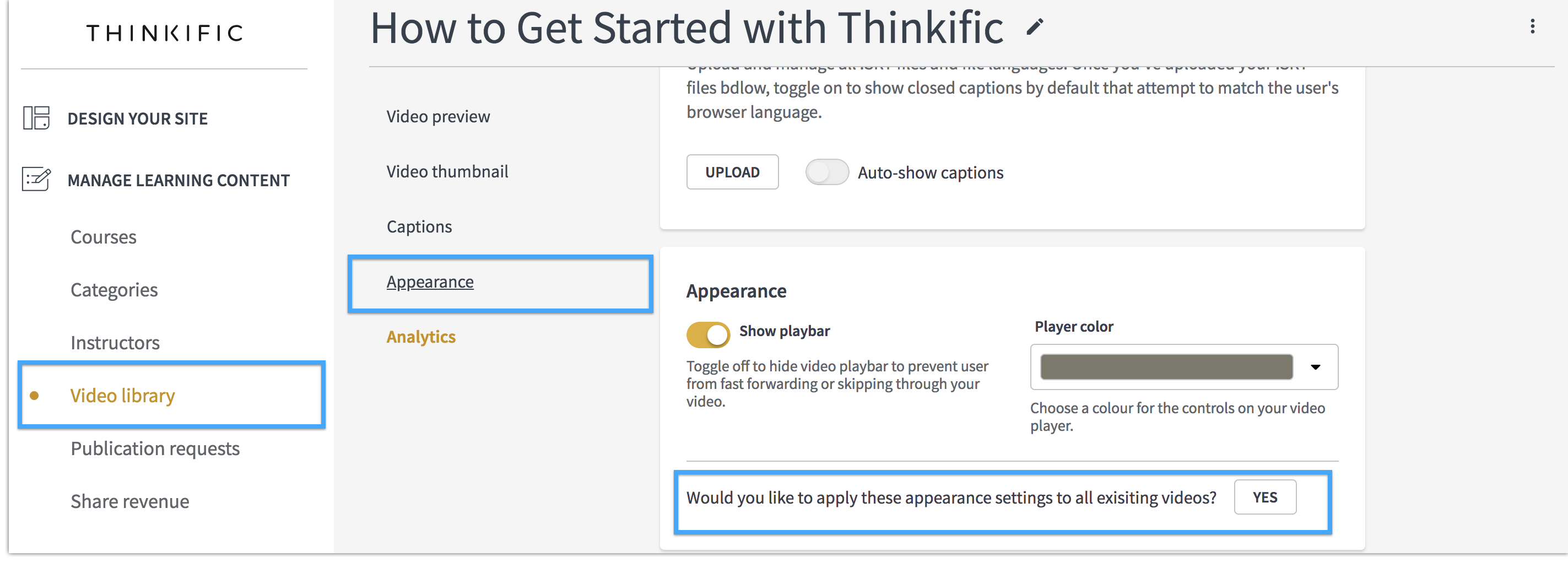Open the Analytics section

click(x=421, y=337)
